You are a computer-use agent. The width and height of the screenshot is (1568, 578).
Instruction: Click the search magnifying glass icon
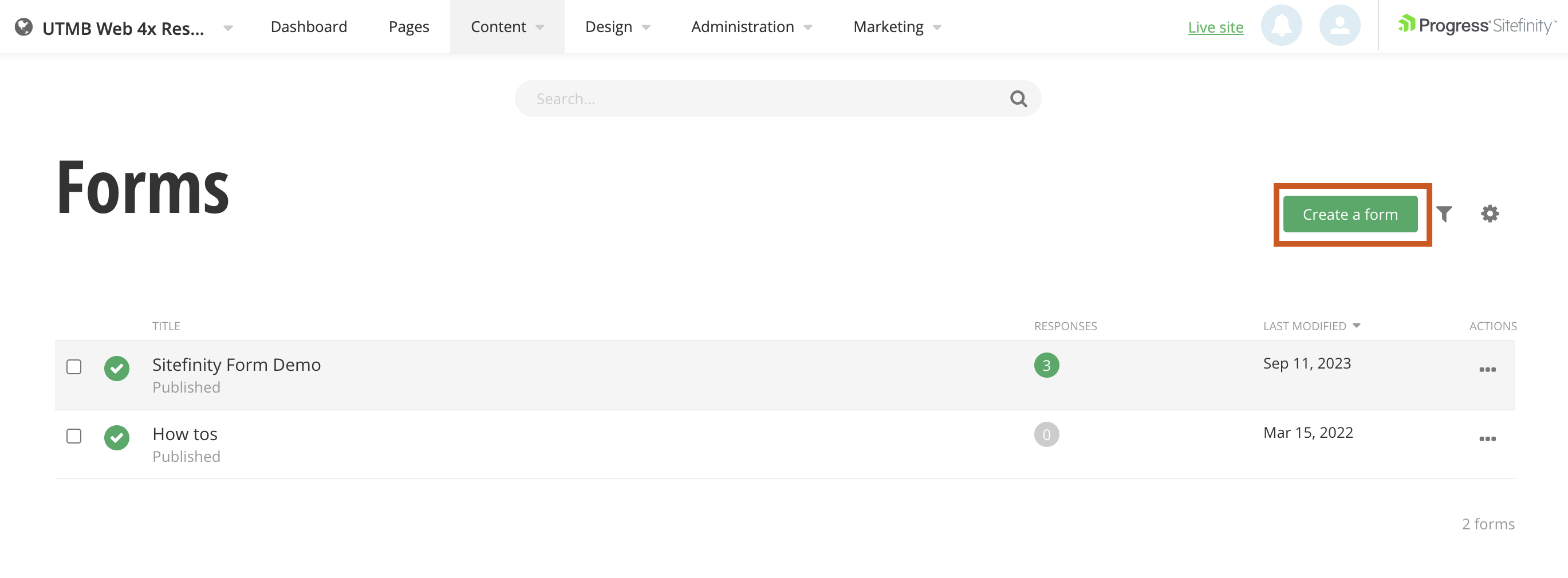pyautogui.click(x=1018, y=98)
